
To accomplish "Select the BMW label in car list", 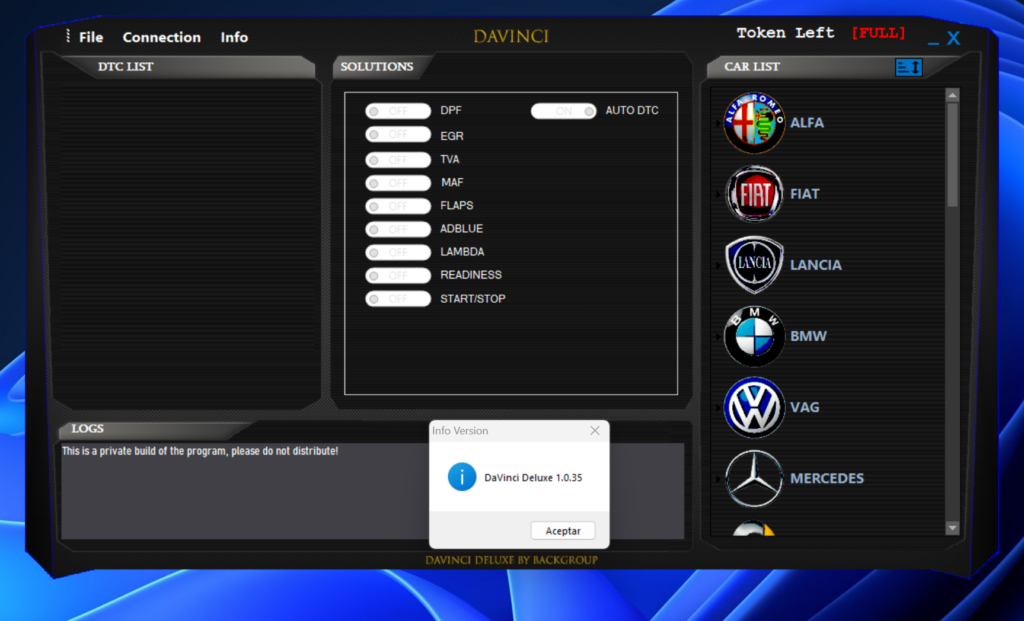I will (808, 336).
